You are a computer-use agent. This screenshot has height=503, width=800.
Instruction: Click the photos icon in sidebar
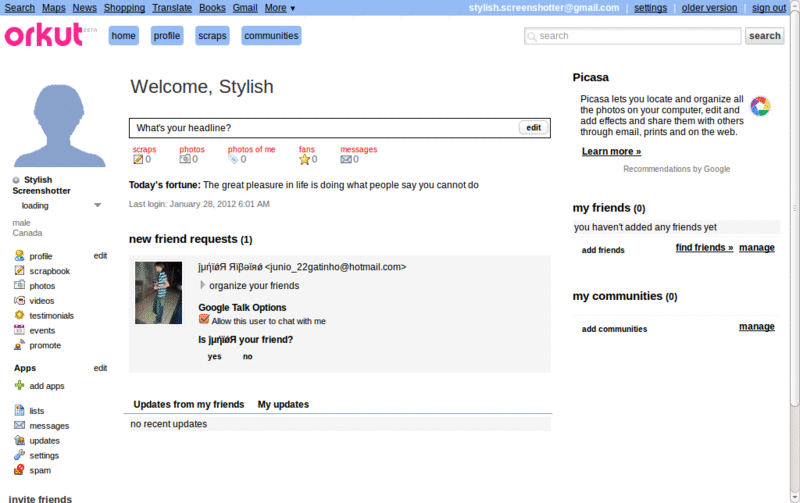[x=19, y=285]
